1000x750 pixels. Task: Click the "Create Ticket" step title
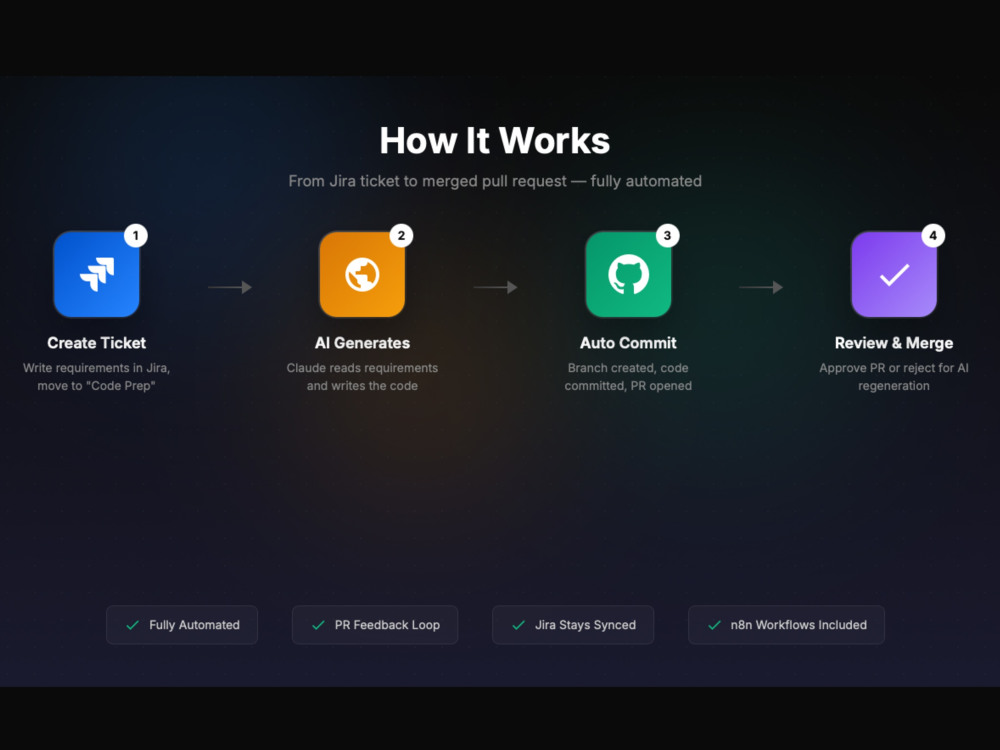(96, 343)
